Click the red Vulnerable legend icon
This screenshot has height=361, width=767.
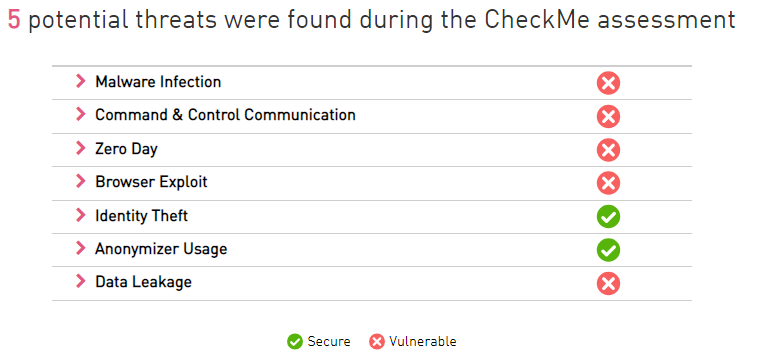click(377, 341)
